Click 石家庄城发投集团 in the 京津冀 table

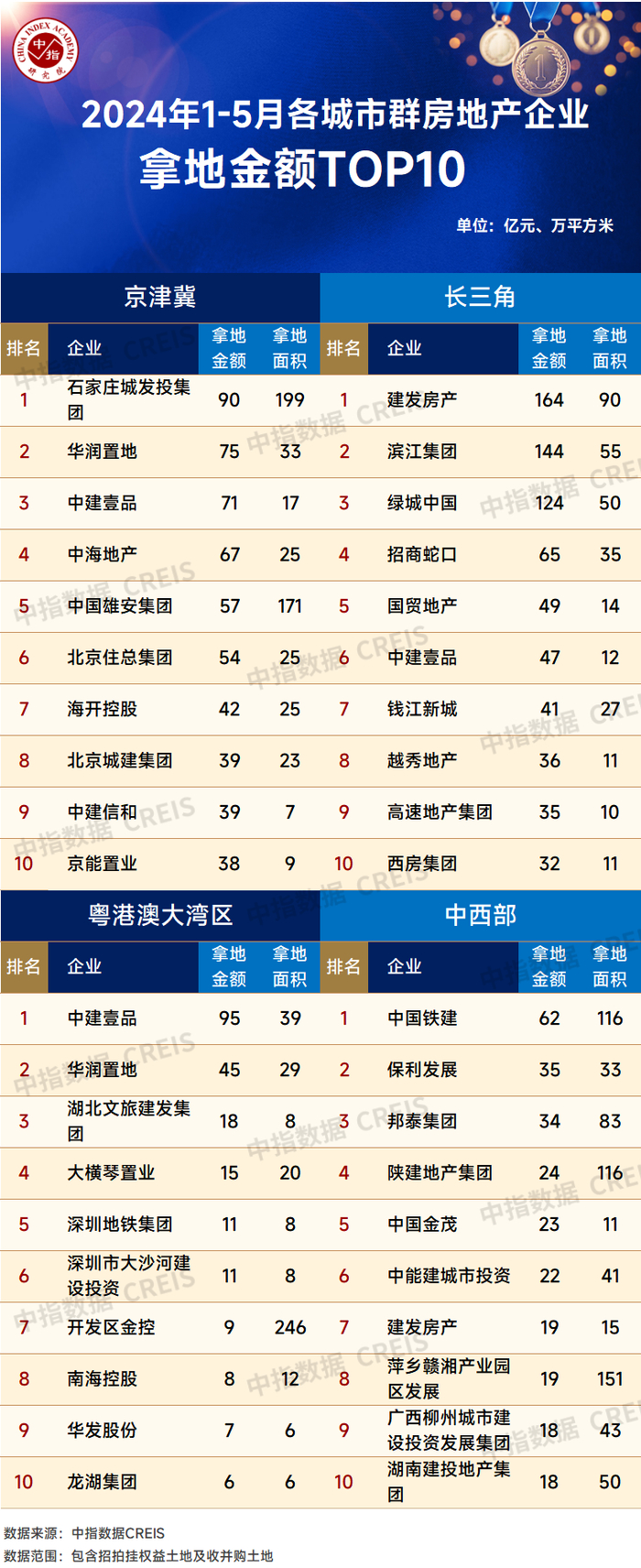[x=129, y=400]
